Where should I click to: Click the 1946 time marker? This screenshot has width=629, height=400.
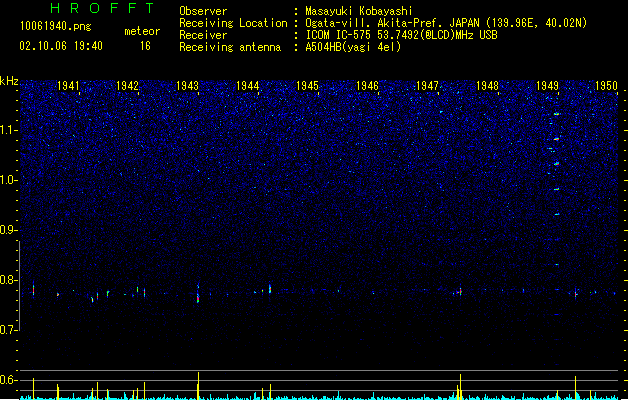367,85
